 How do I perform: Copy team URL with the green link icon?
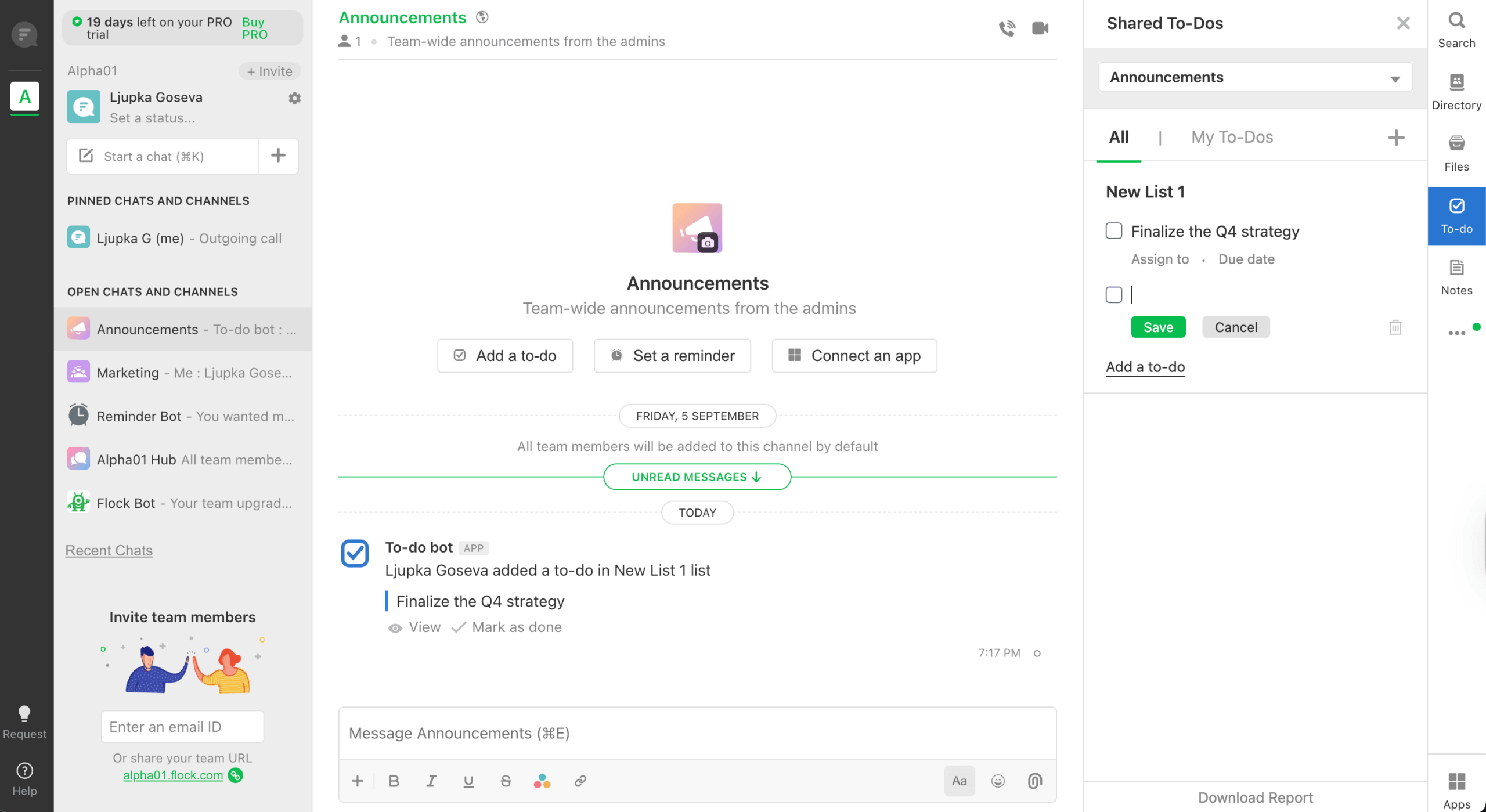pyautogui.click(x=236, y=775)
